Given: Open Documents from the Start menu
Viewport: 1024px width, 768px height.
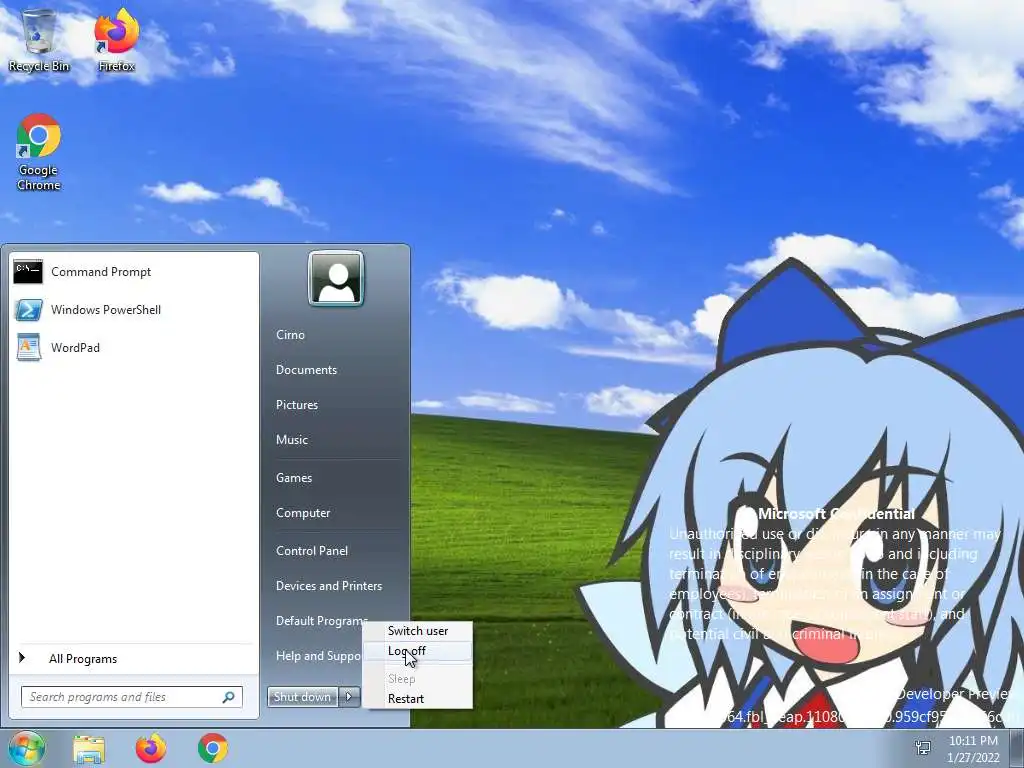Looking at the screenshot, I should pyautogui.click(x=306, y=370).
